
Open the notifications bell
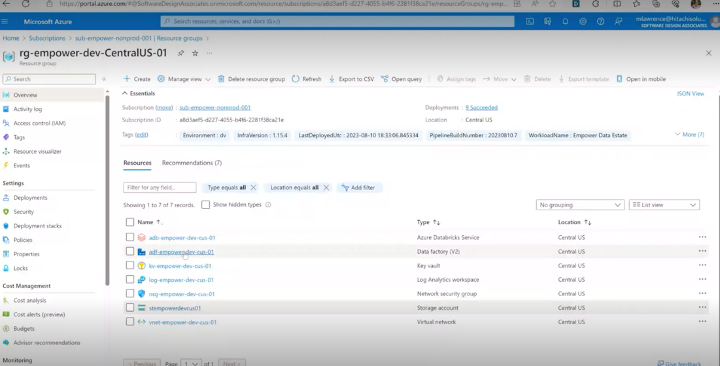[565, 22]
